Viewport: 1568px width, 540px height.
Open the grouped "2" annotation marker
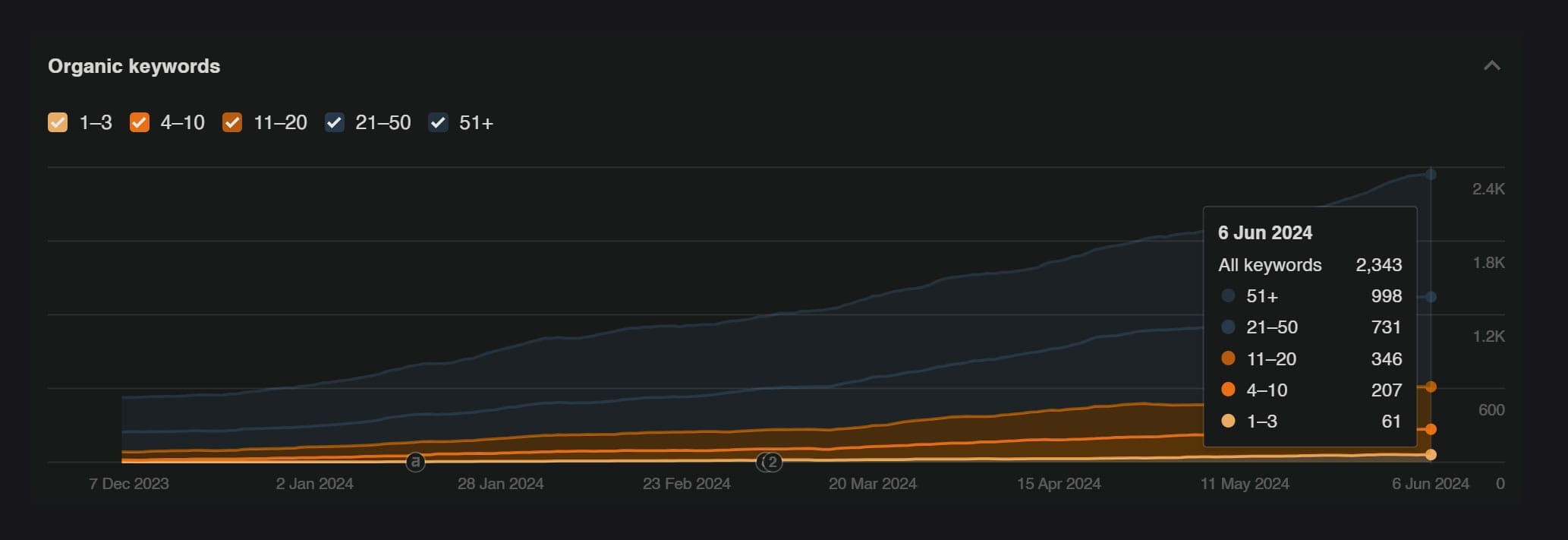(x=771, y=462)
